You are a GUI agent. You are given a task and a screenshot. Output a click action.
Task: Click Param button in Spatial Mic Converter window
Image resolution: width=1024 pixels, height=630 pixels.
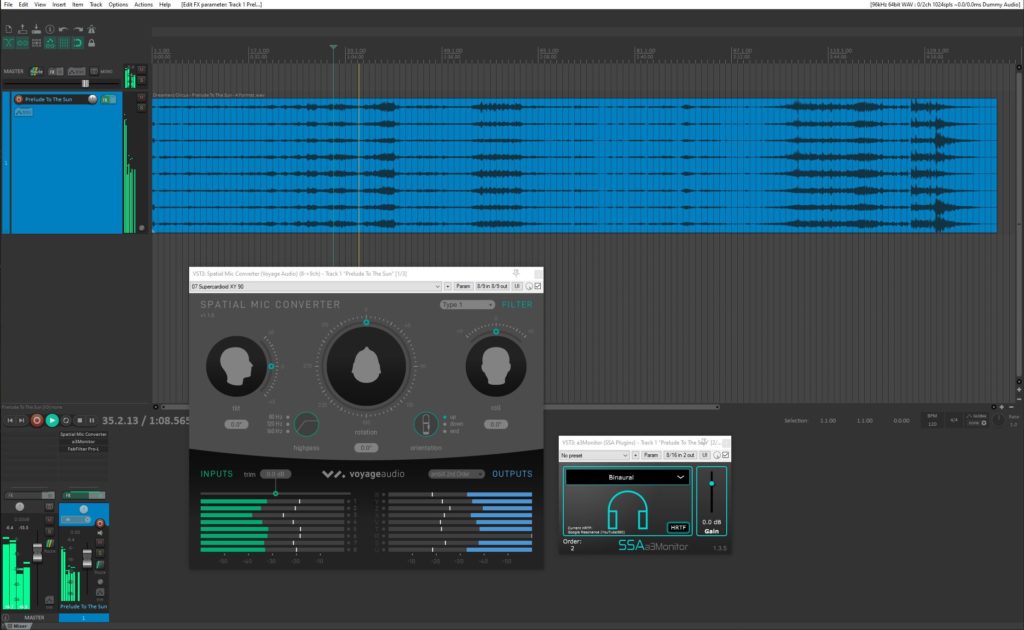[462, 287]
